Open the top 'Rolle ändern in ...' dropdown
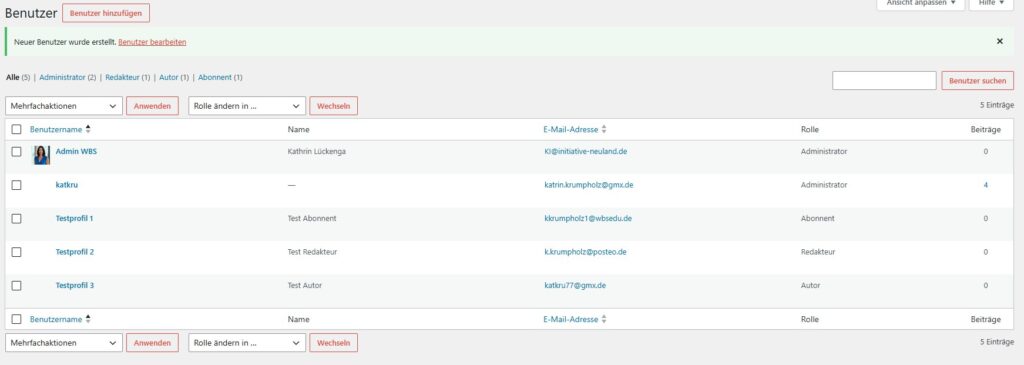1024x365 pixels. (x=247, y=106)
